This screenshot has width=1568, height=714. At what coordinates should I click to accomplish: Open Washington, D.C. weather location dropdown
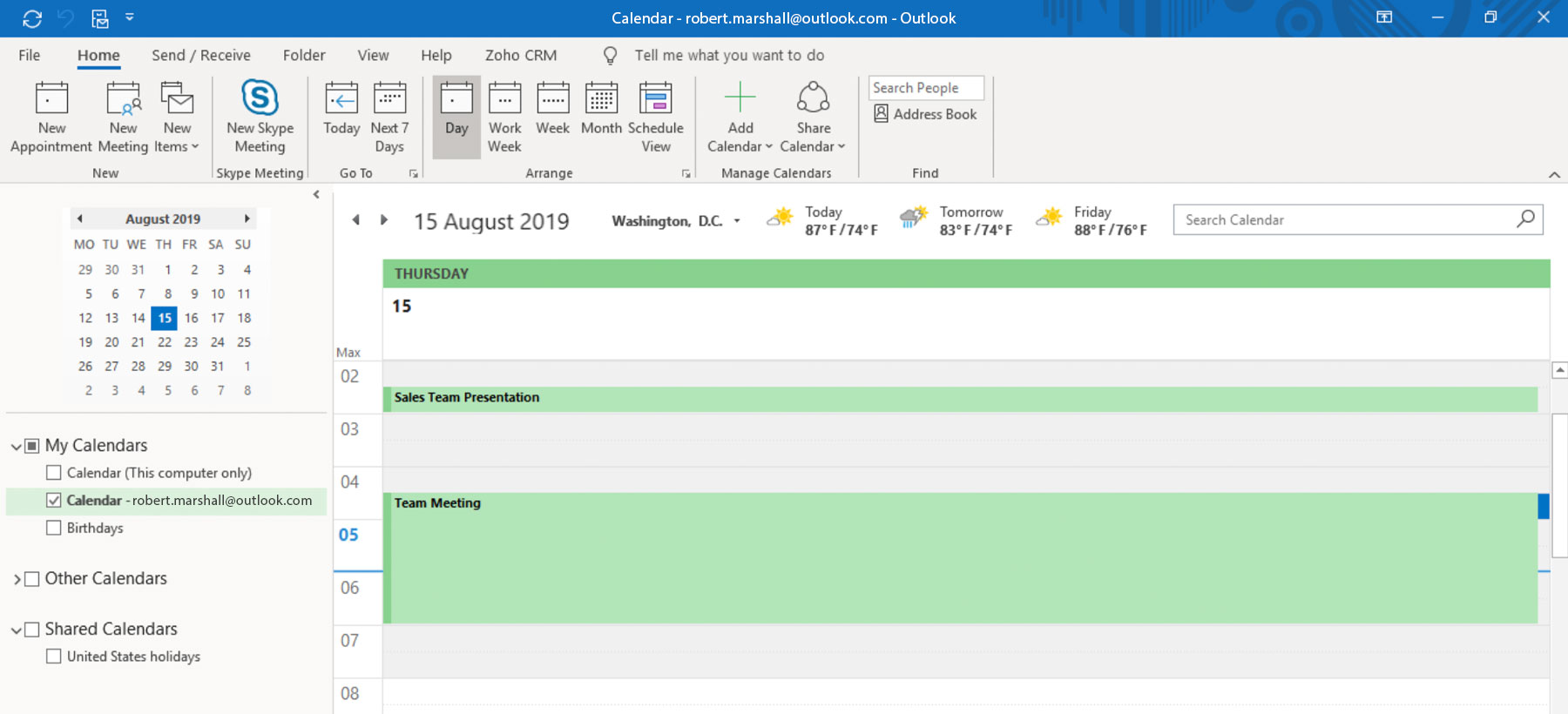pyautogui.click(x=737, y=221)
